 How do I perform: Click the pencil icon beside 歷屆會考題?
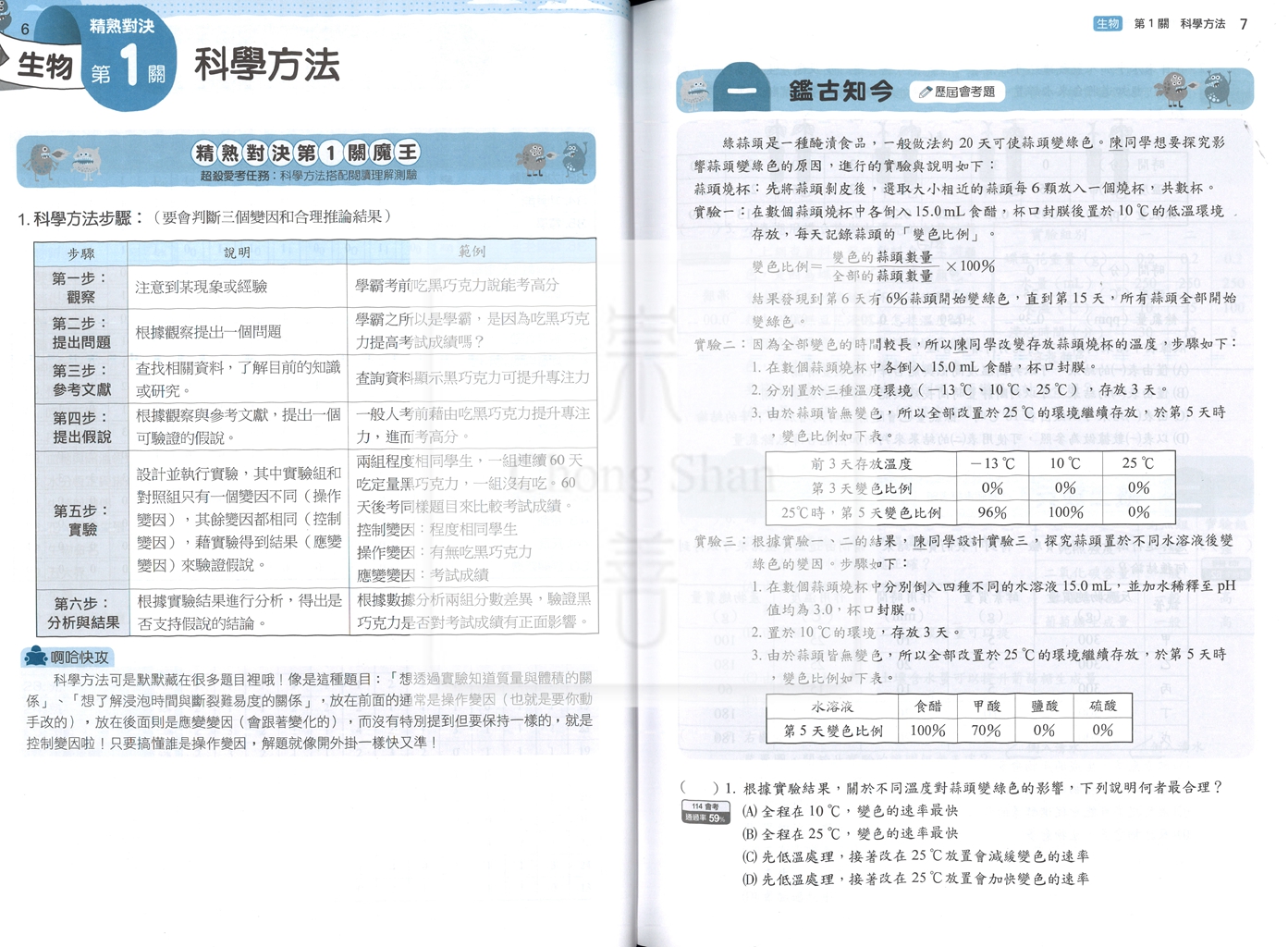(x=925, y=92)
